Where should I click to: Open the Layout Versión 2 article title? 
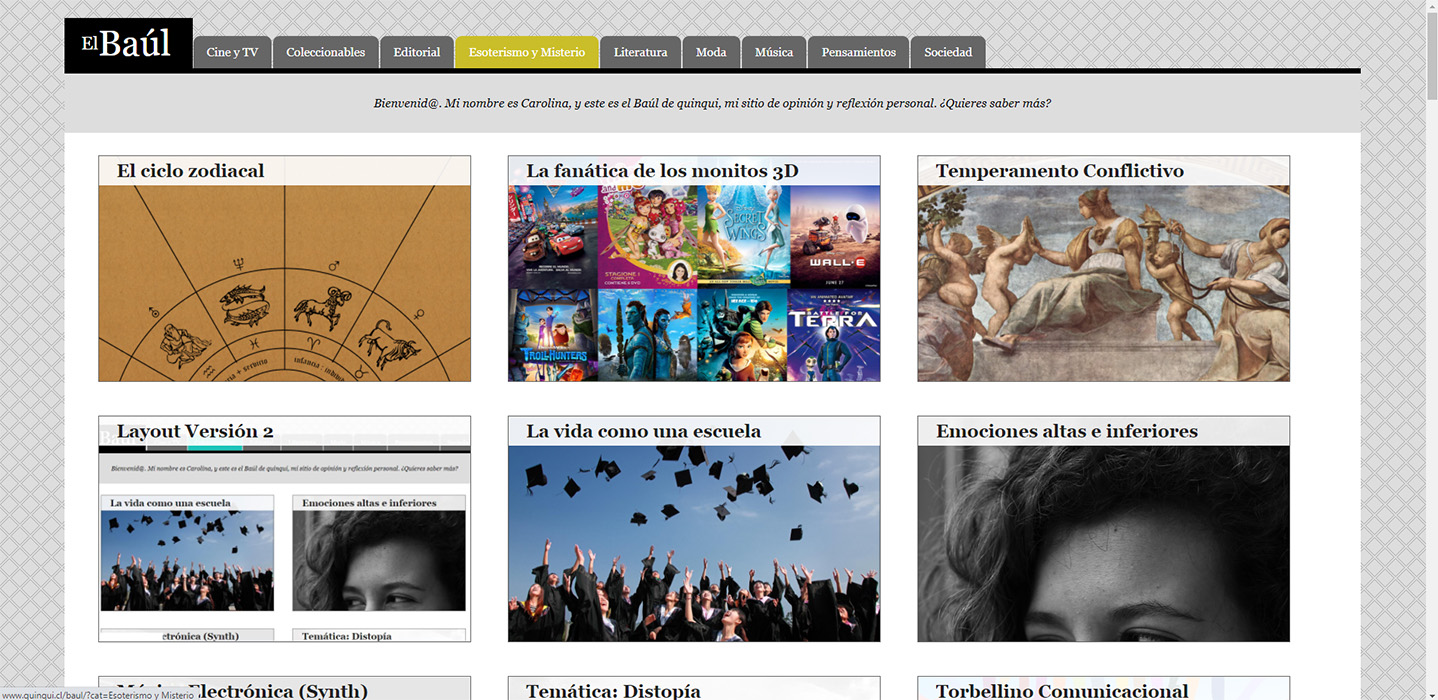(195, 431)
